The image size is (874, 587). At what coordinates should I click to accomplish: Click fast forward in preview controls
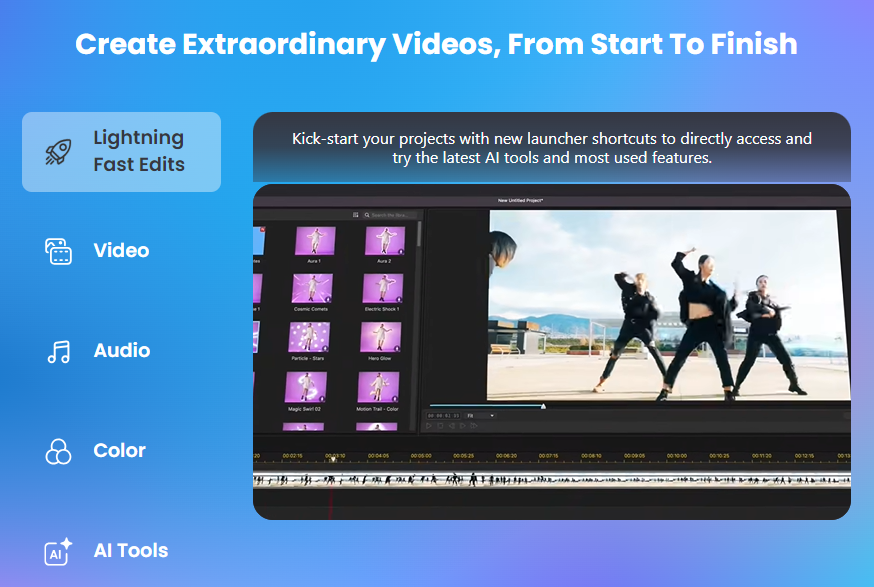coord(474,425)
